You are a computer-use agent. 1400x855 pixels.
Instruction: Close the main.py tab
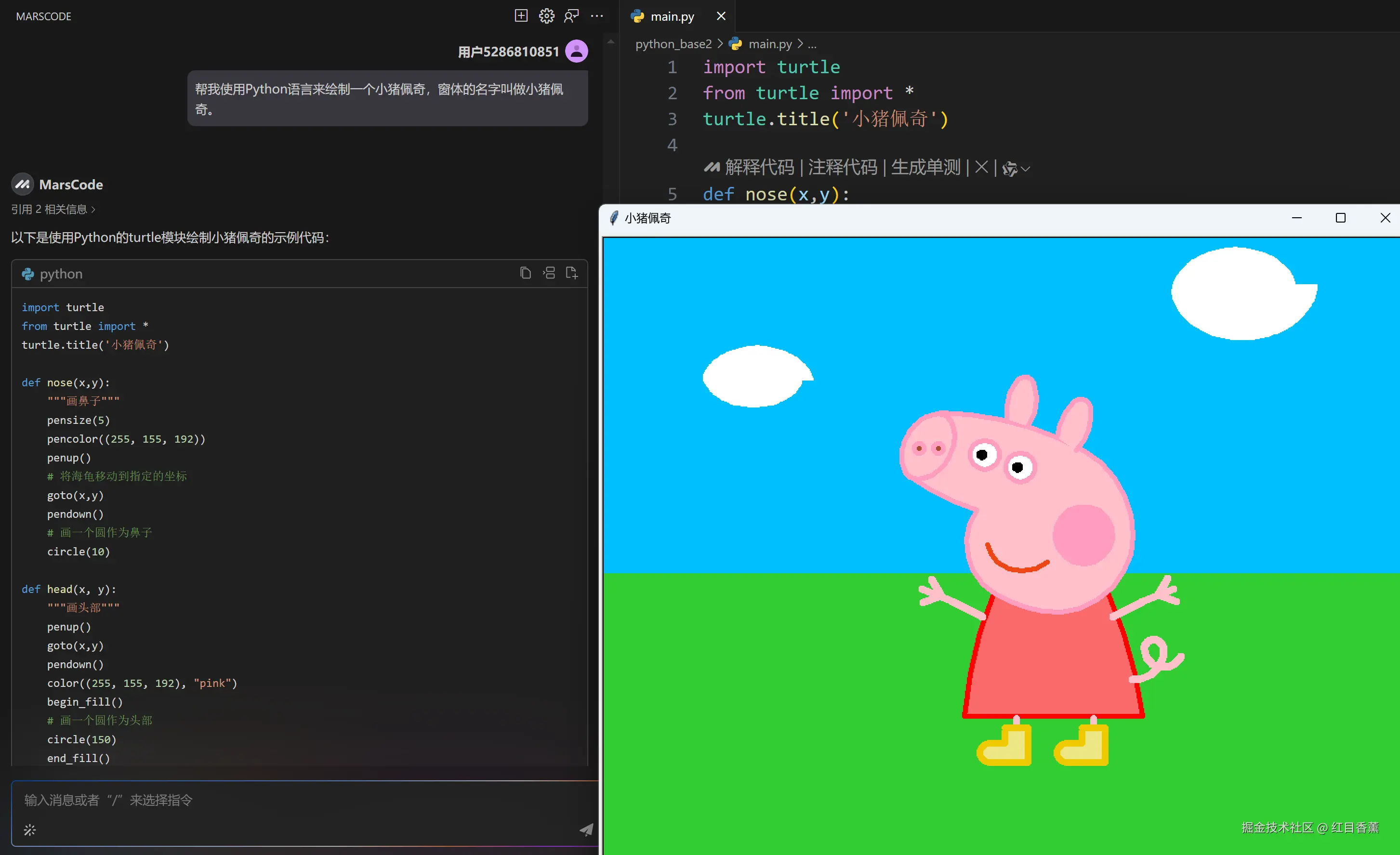pyautogui.click(x=720, y=16)
